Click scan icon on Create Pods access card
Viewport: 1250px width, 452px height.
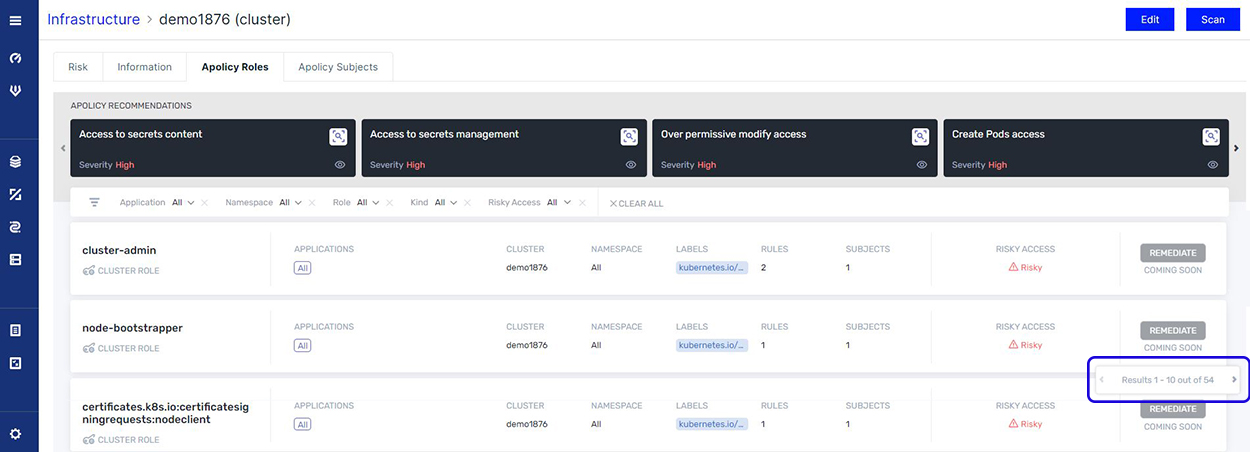click(1211, 137)
